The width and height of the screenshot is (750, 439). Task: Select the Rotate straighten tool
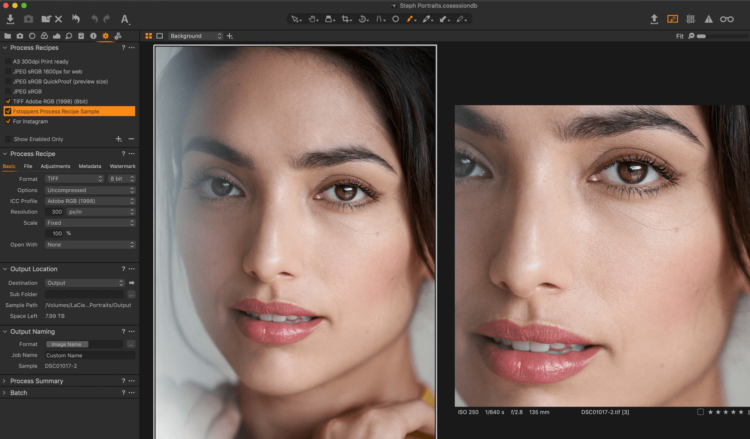[363, 19]
